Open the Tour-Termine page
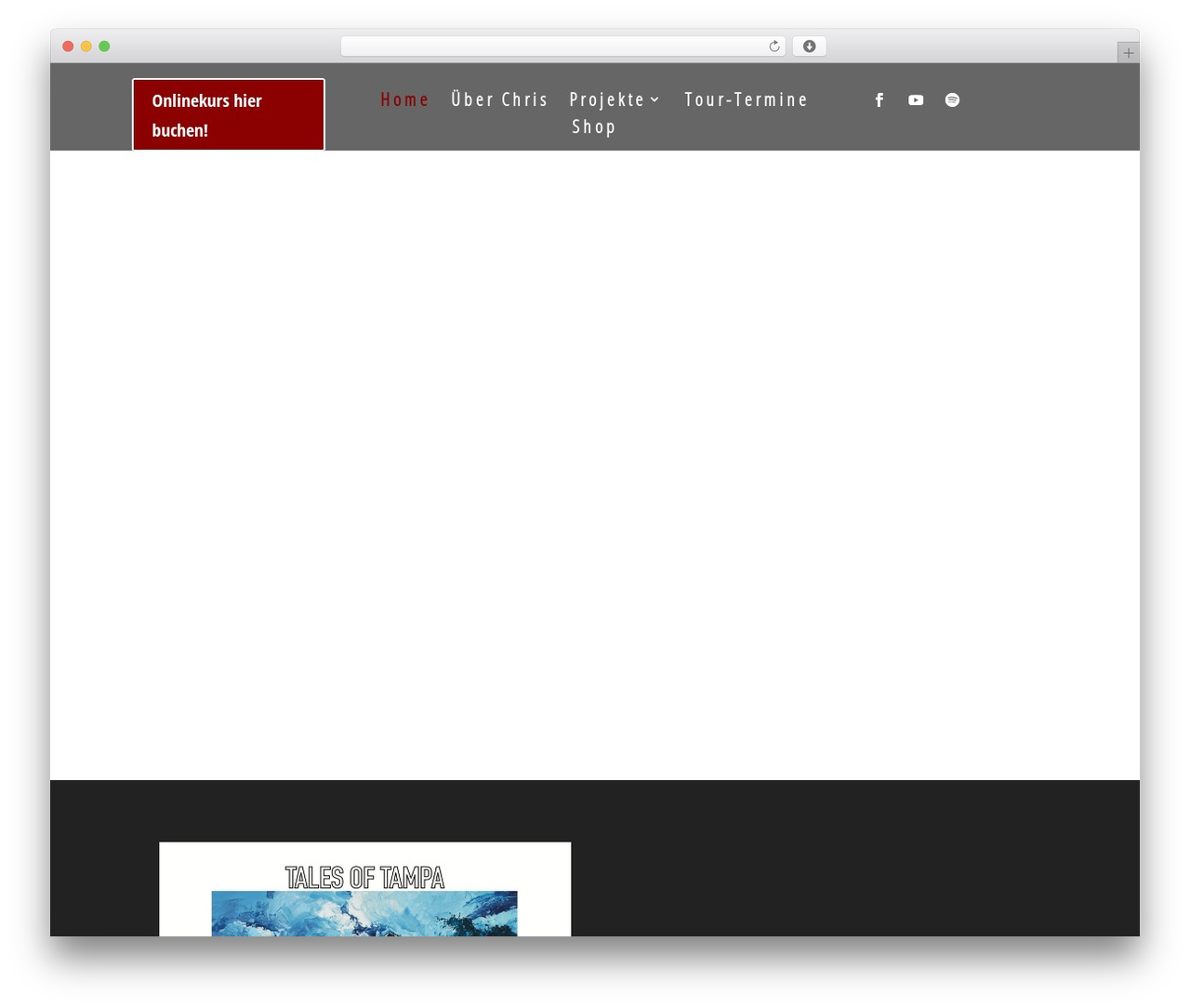1190x1008 pixels. pyautogui.click(x=747, y=99)
